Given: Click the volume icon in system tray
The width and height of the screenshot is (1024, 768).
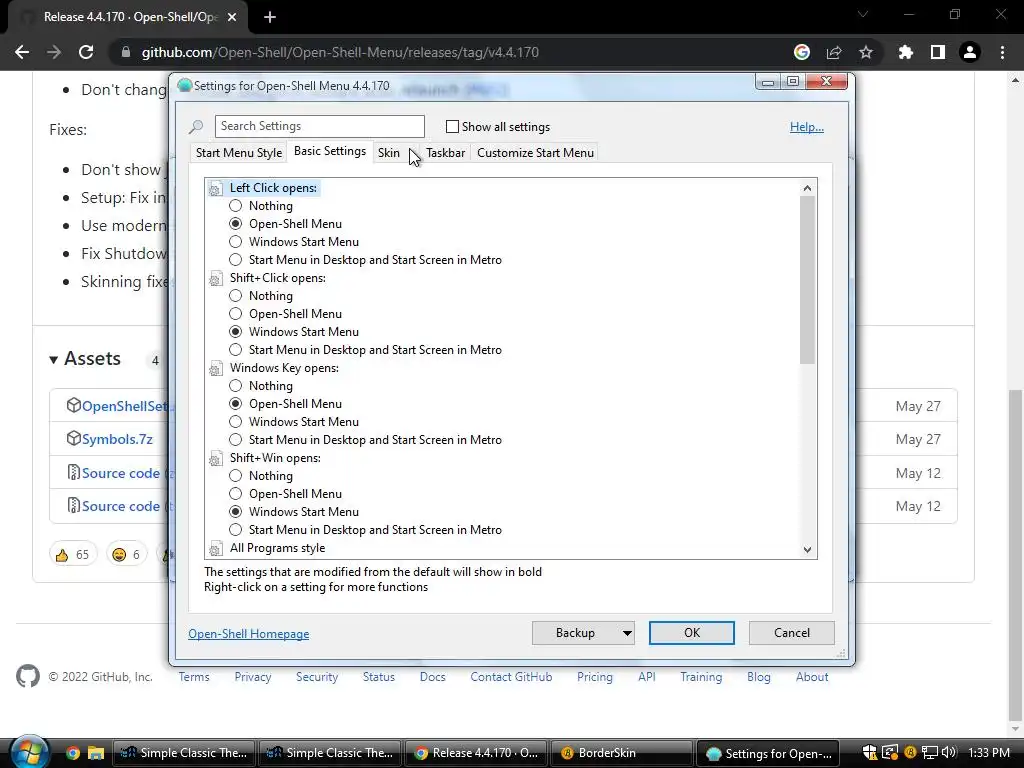Looking at the screenshot, I should pos(949,752).
